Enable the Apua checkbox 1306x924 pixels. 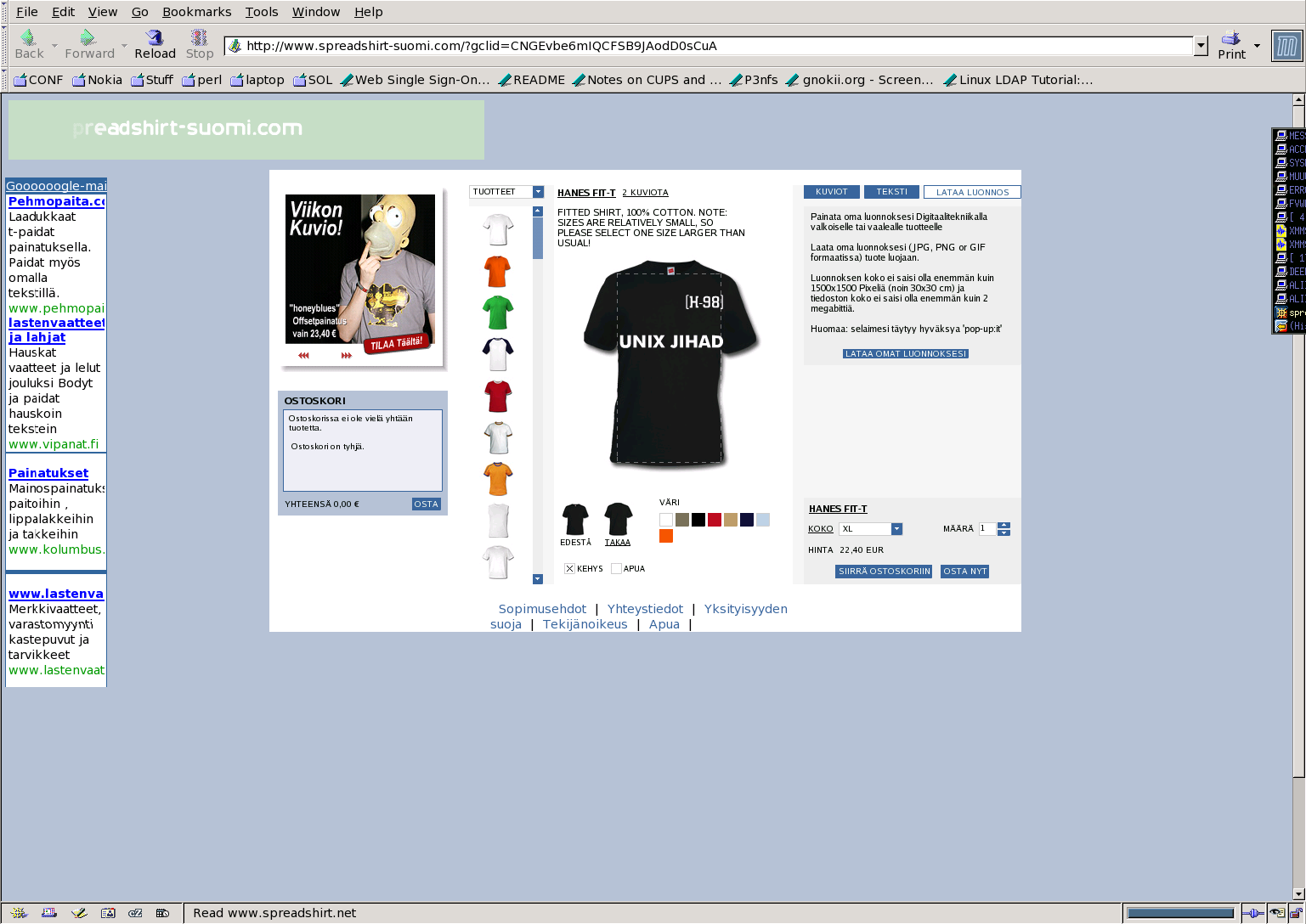click(x=616, y=569)
